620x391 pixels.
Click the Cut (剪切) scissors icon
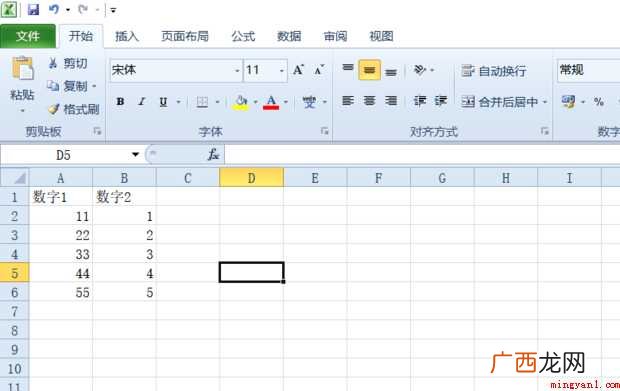coord(53,63)
